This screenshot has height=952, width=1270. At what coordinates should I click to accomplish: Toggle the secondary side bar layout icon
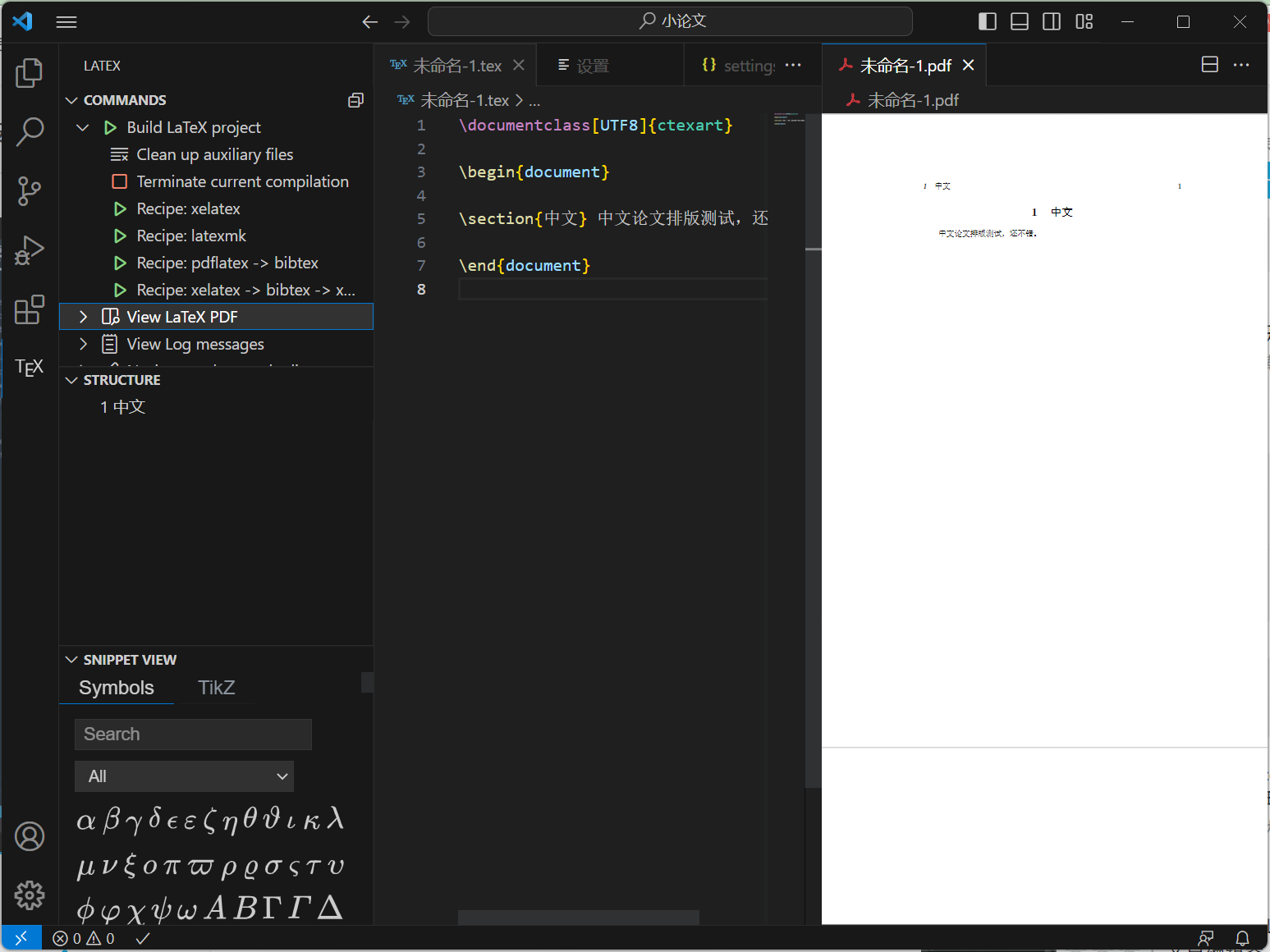coord(1052,21)
